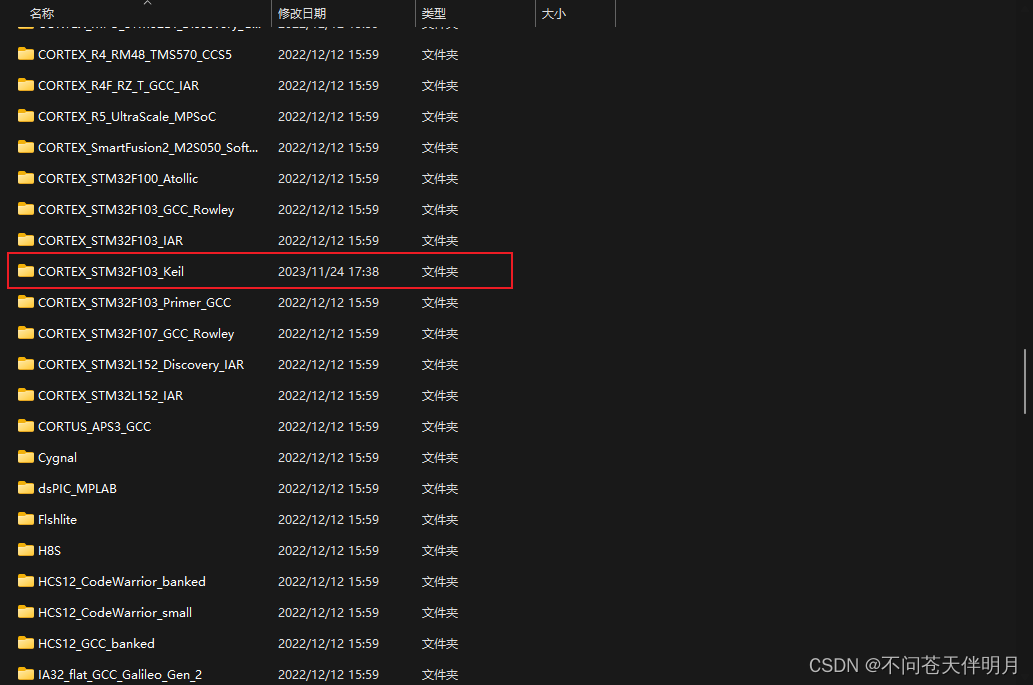This screenshot has height=685, width=1033.
Task: Click the modified date of CORTUS_APS3_GCC folder
Action: [328, 426]
